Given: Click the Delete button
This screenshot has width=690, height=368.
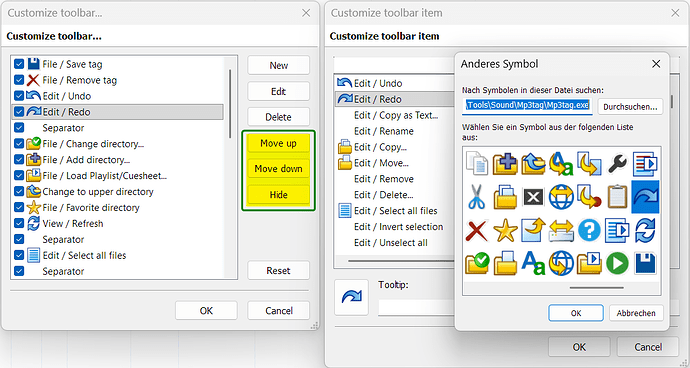Looking at the screenshot, I should 279,117.
